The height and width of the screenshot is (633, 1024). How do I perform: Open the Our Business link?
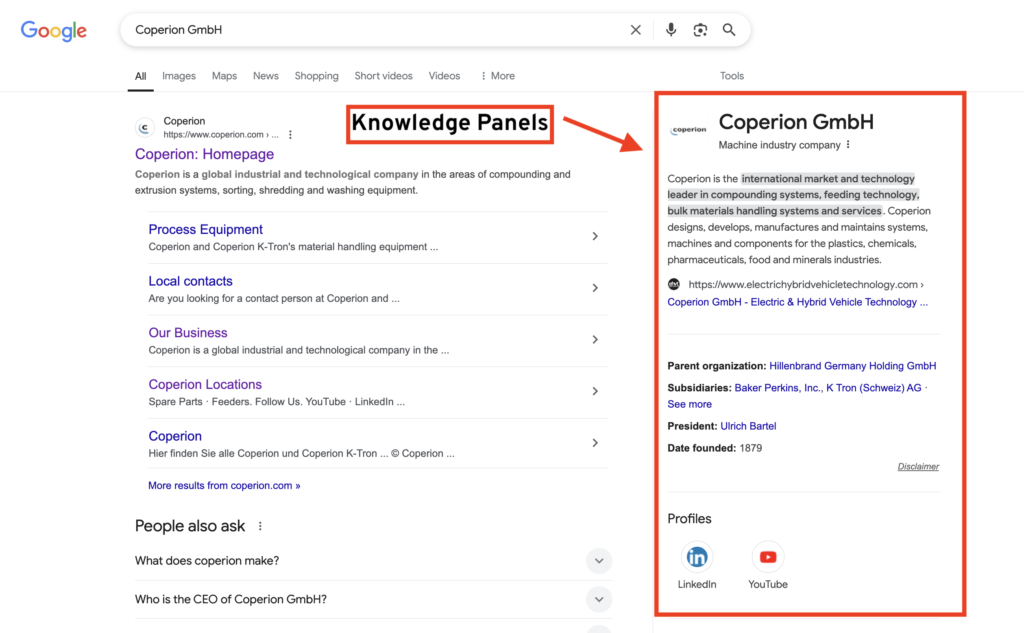click(x=187, y=333)
